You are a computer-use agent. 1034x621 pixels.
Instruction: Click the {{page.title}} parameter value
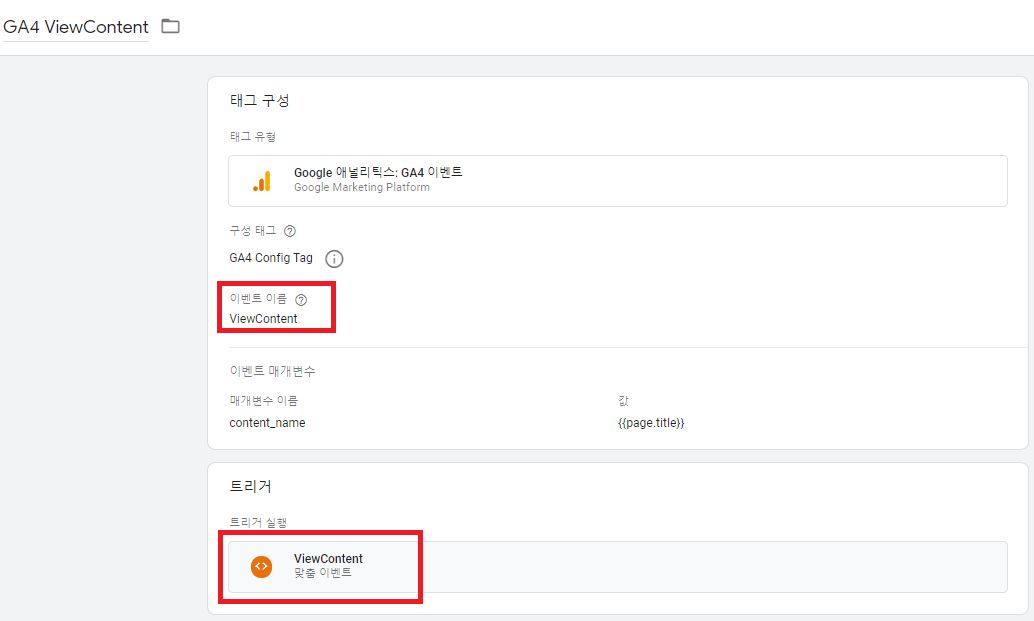[651, 423]
